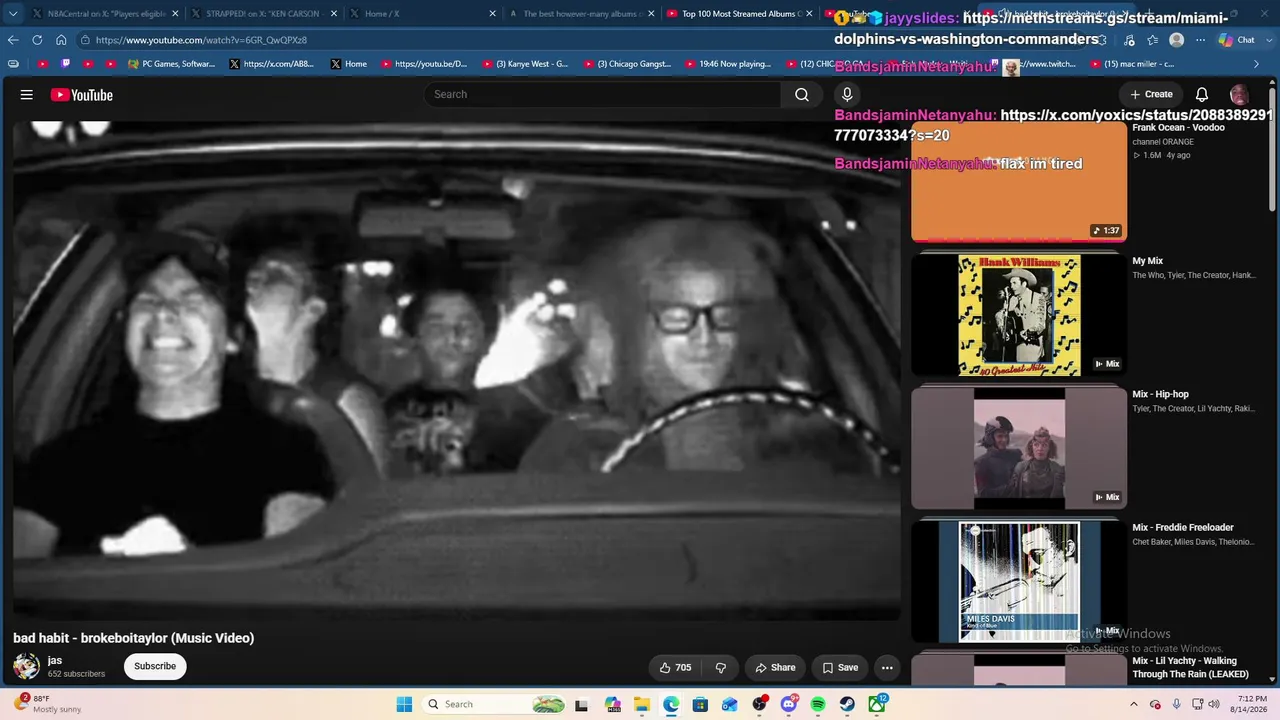View site information lock icon

86,40
